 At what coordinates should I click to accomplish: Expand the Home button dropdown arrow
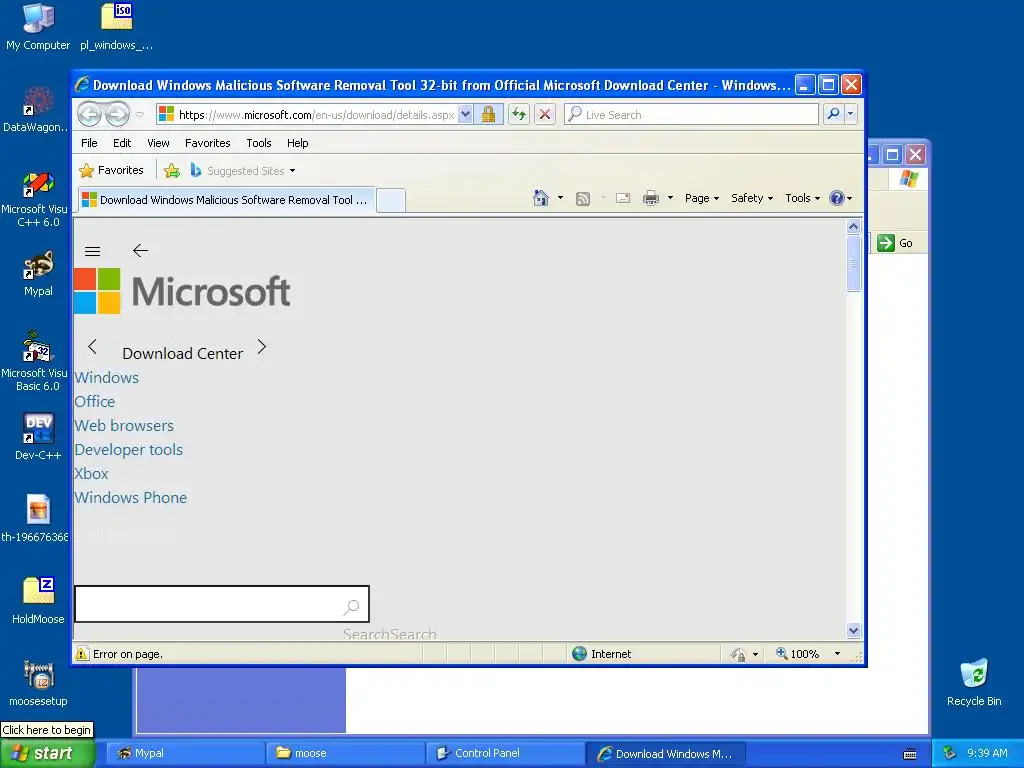click(x=560, y=198)
